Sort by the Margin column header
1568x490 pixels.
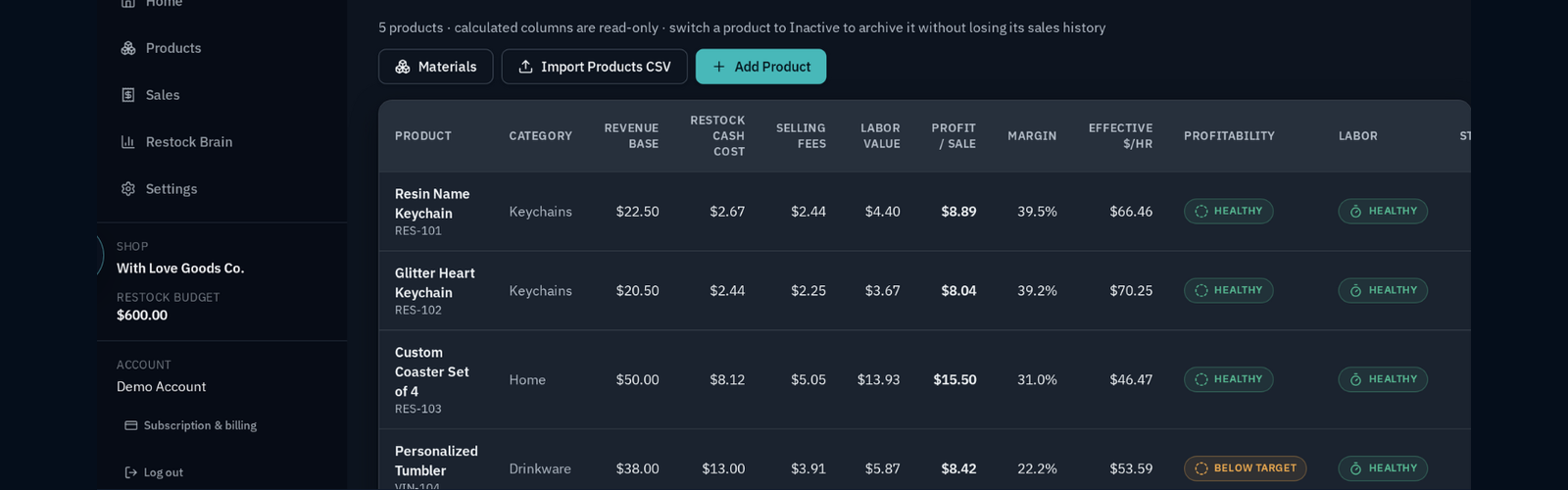tap(1032, 136)
